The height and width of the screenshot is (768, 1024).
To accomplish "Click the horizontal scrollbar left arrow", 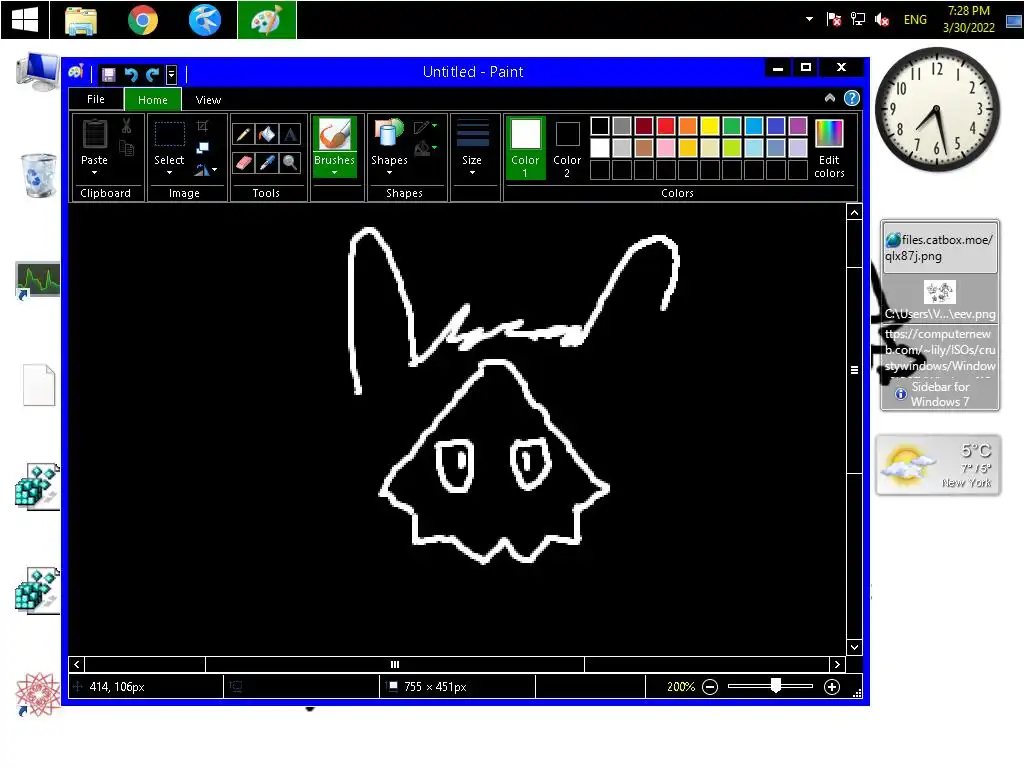I will coord(76,664).
